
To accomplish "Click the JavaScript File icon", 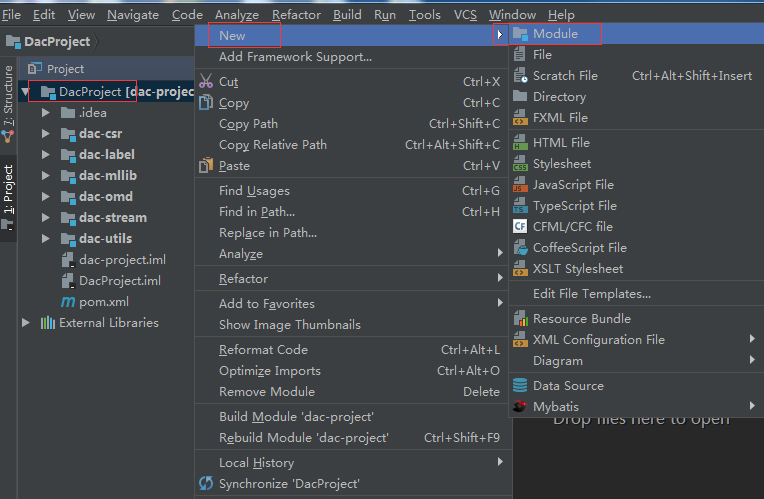I will click(x=520, y=185).
